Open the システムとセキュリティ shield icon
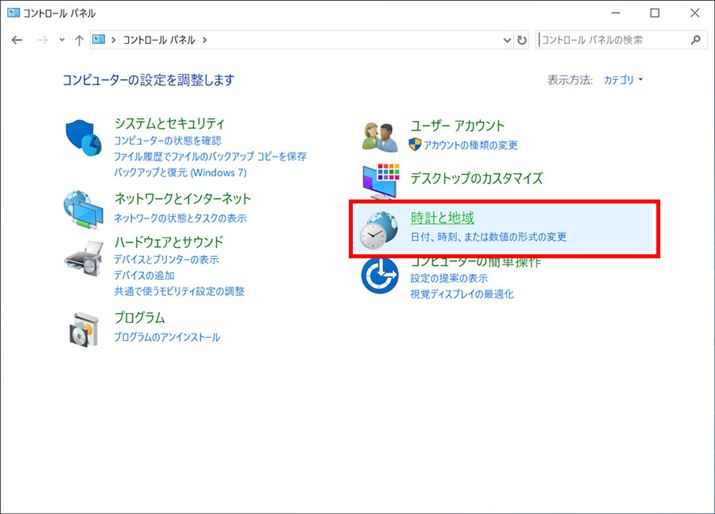The width and height of the screenshot is (715, 514). coord(83,138)
